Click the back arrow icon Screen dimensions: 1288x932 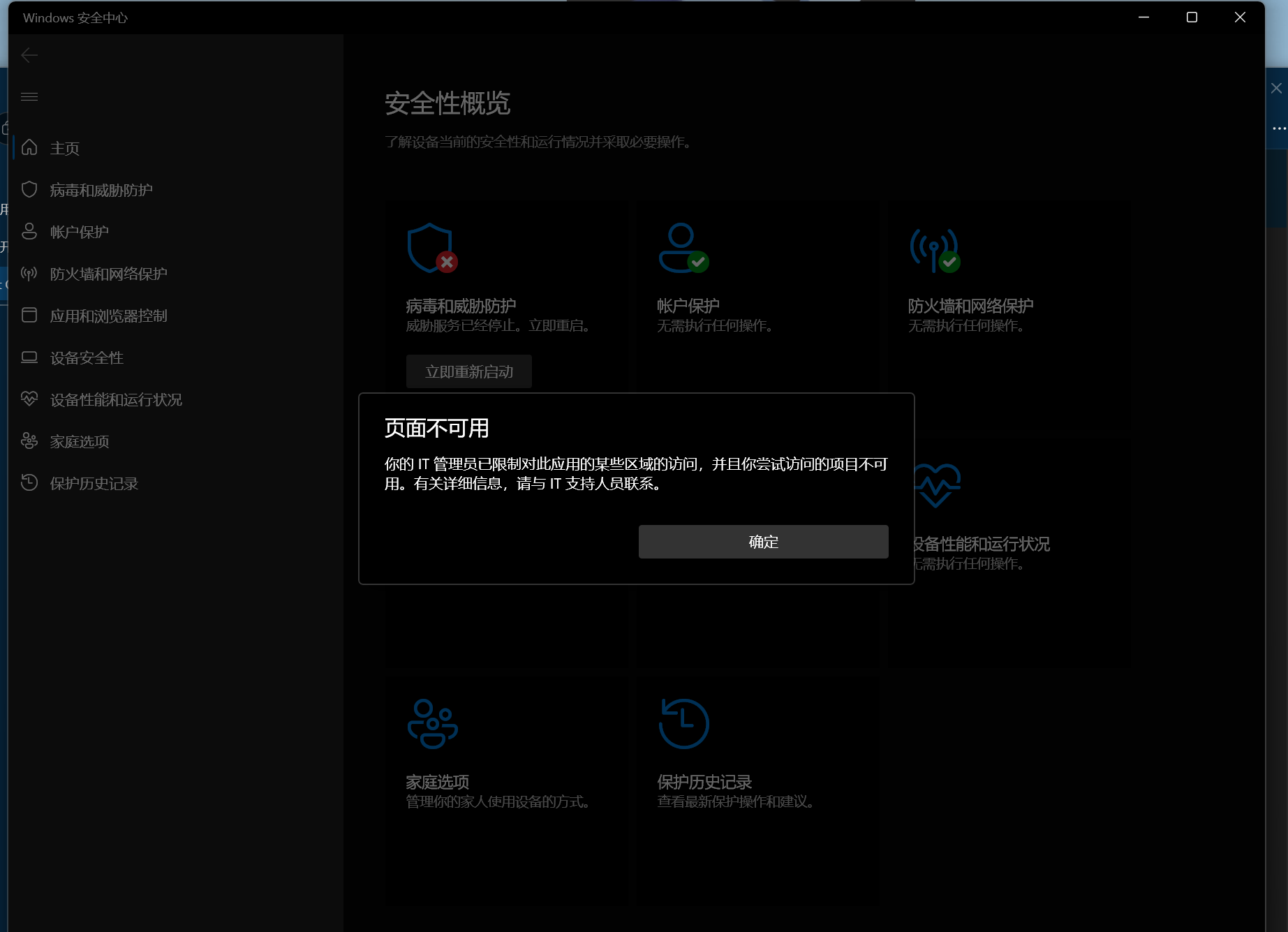(x=29, y=55)
